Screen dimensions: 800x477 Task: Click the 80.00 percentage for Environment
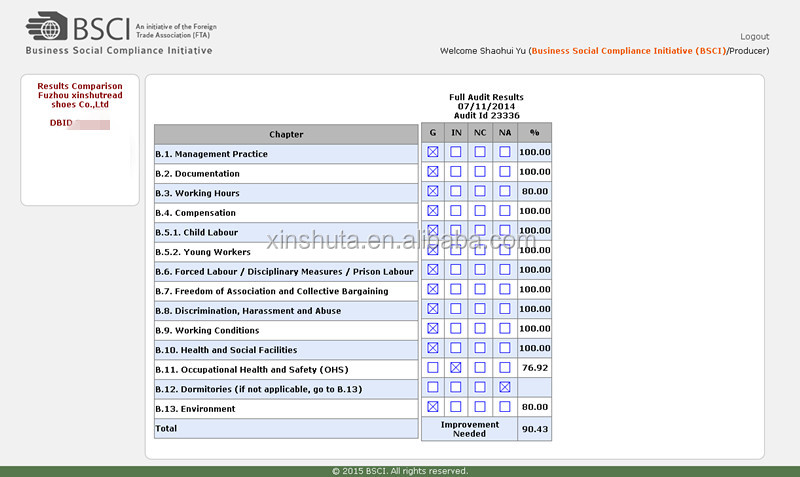click(x=535, y=407)
